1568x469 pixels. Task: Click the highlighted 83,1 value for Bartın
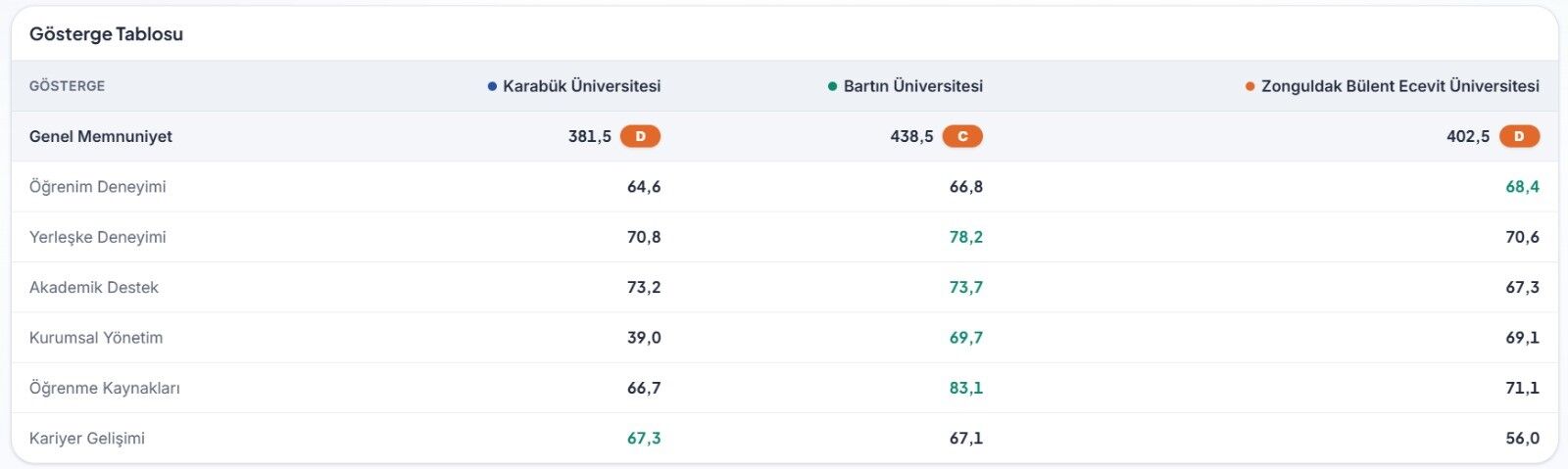(966, 388)
